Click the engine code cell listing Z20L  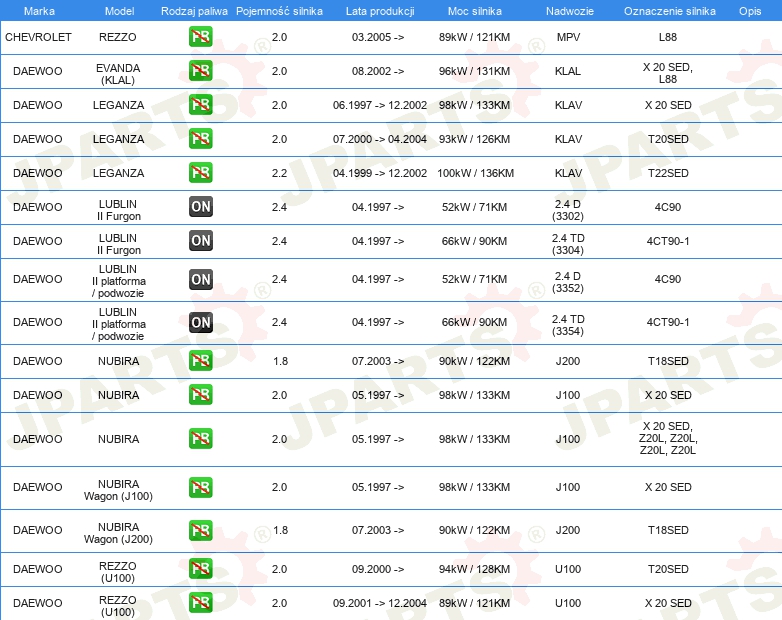click(x=668, y=438)
